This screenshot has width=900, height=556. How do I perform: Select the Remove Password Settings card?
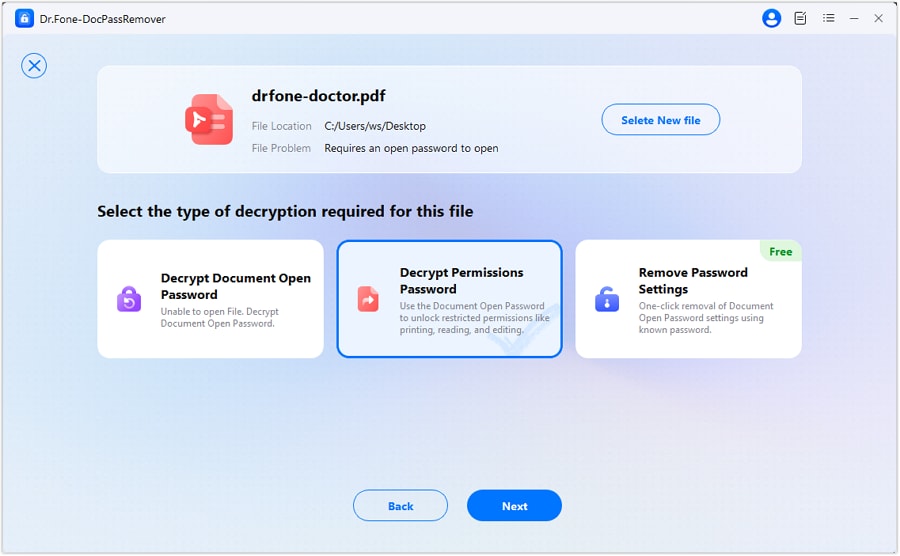(688, 299)
